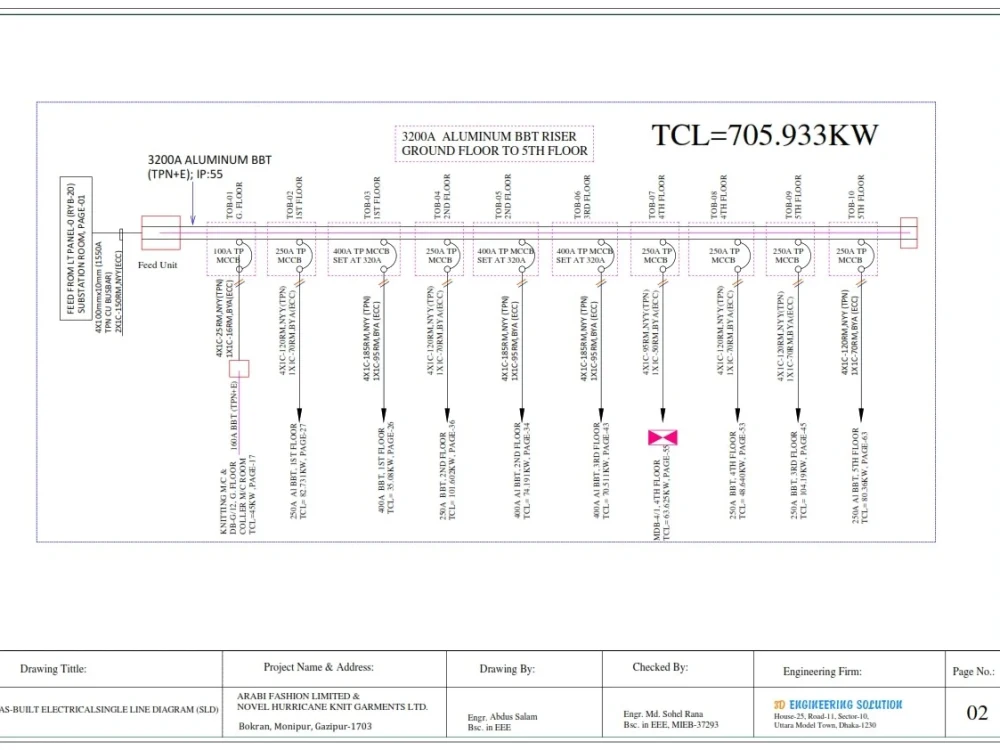The image size is (1000, 750).
Task: Click the Feed From LT Panel-0 boxed label
Action: tap(76, 248)
